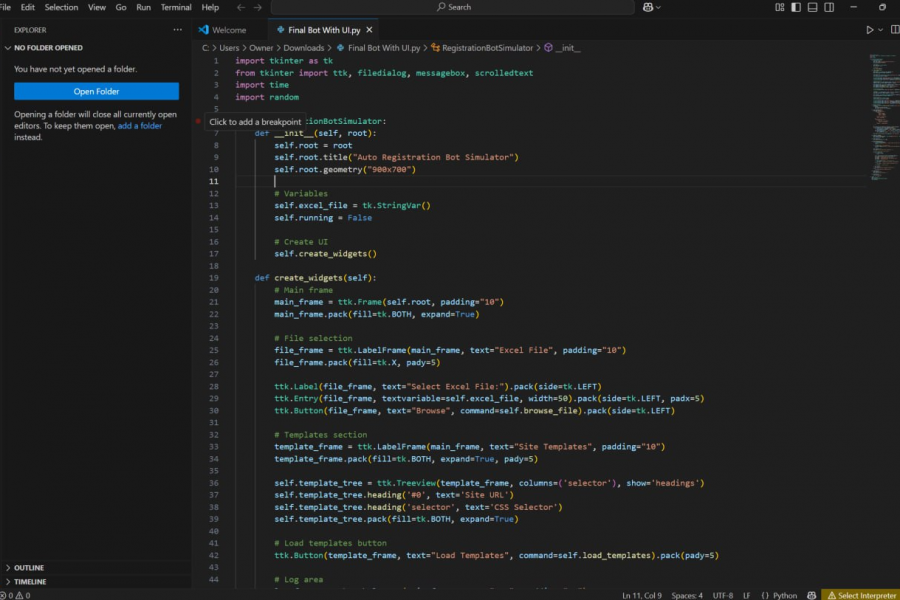The width and height of the screenshot is (900, 600).
Task: Click the split editor right icon
Action: click(x=893, y=30)
